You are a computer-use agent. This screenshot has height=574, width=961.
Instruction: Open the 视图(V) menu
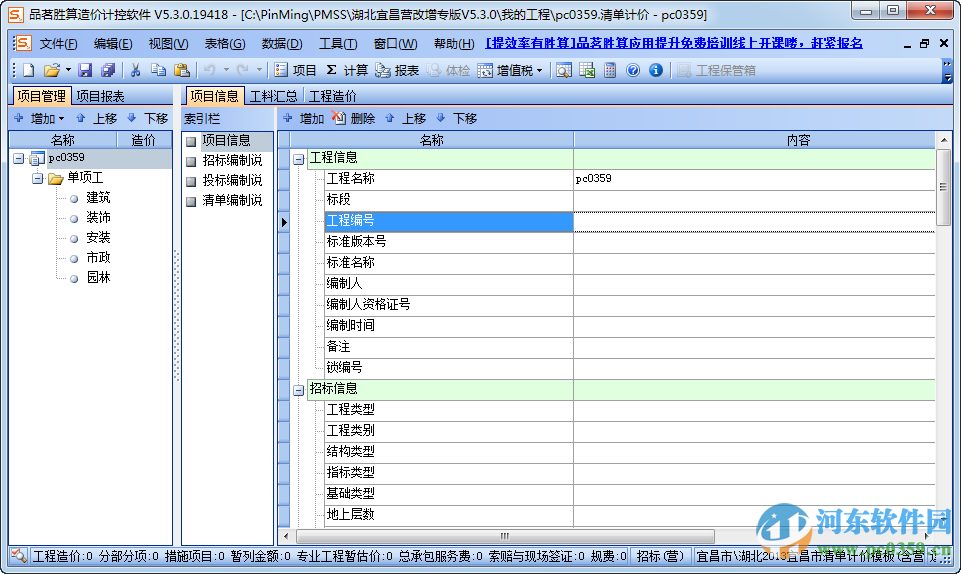click(168, 43)
